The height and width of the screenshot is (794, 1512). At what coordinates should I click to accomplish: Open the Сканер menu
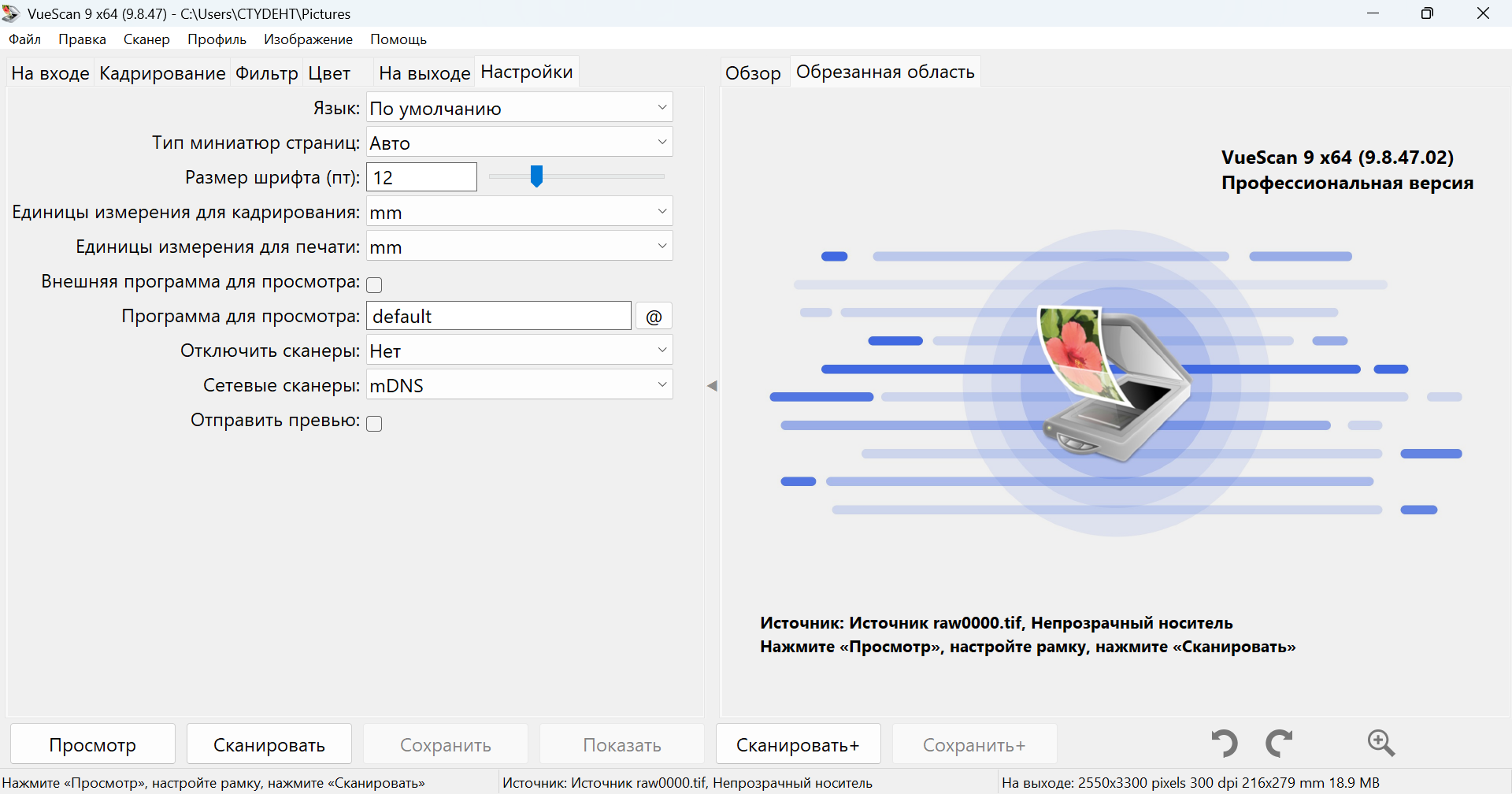pyautogui.click(x=146, y=39)
